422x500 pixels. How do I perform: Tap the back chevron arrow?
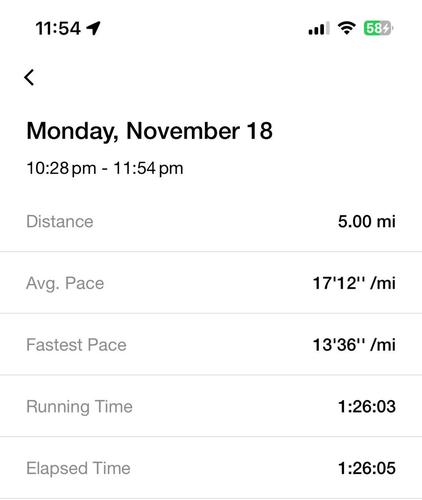click(x=29, y=77)
